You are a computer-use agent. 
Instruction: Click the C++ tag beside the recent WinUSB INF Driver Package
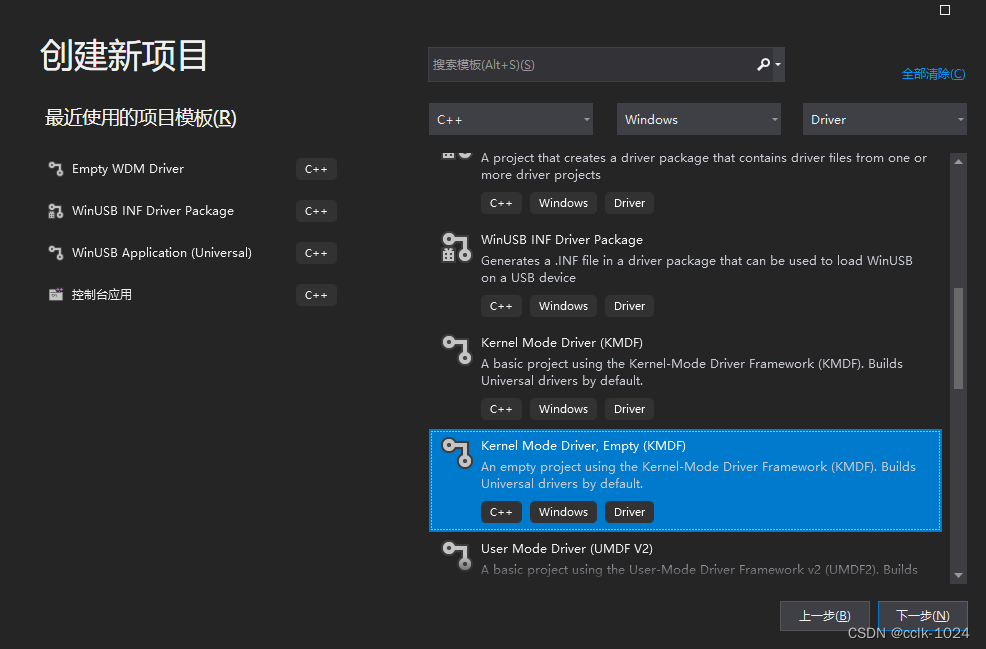point(316,211)
